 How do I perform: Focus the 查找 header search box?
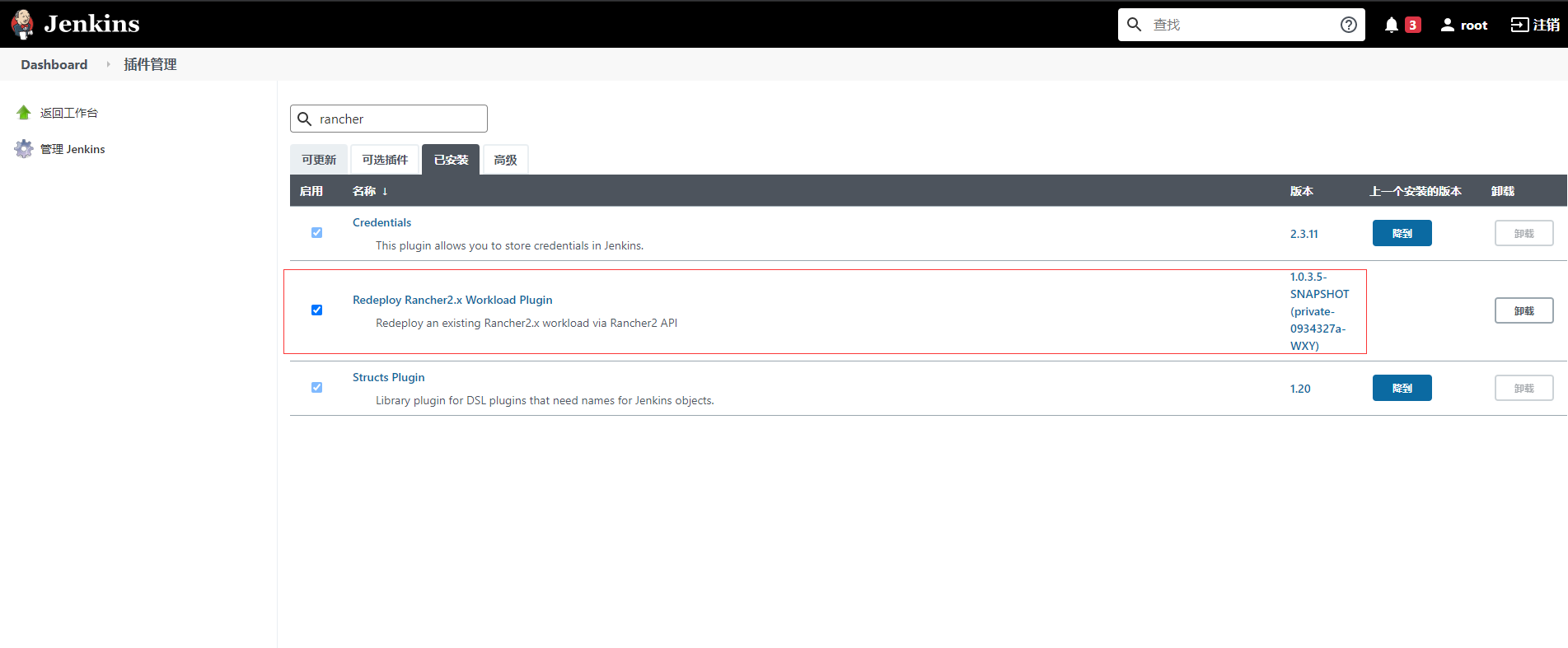[x=1240, y=25]
